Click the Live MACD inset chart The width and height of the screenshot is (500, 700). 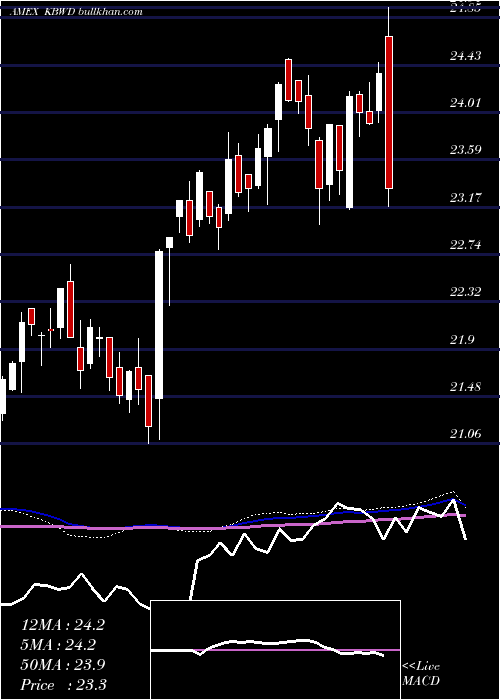[275, 650]
